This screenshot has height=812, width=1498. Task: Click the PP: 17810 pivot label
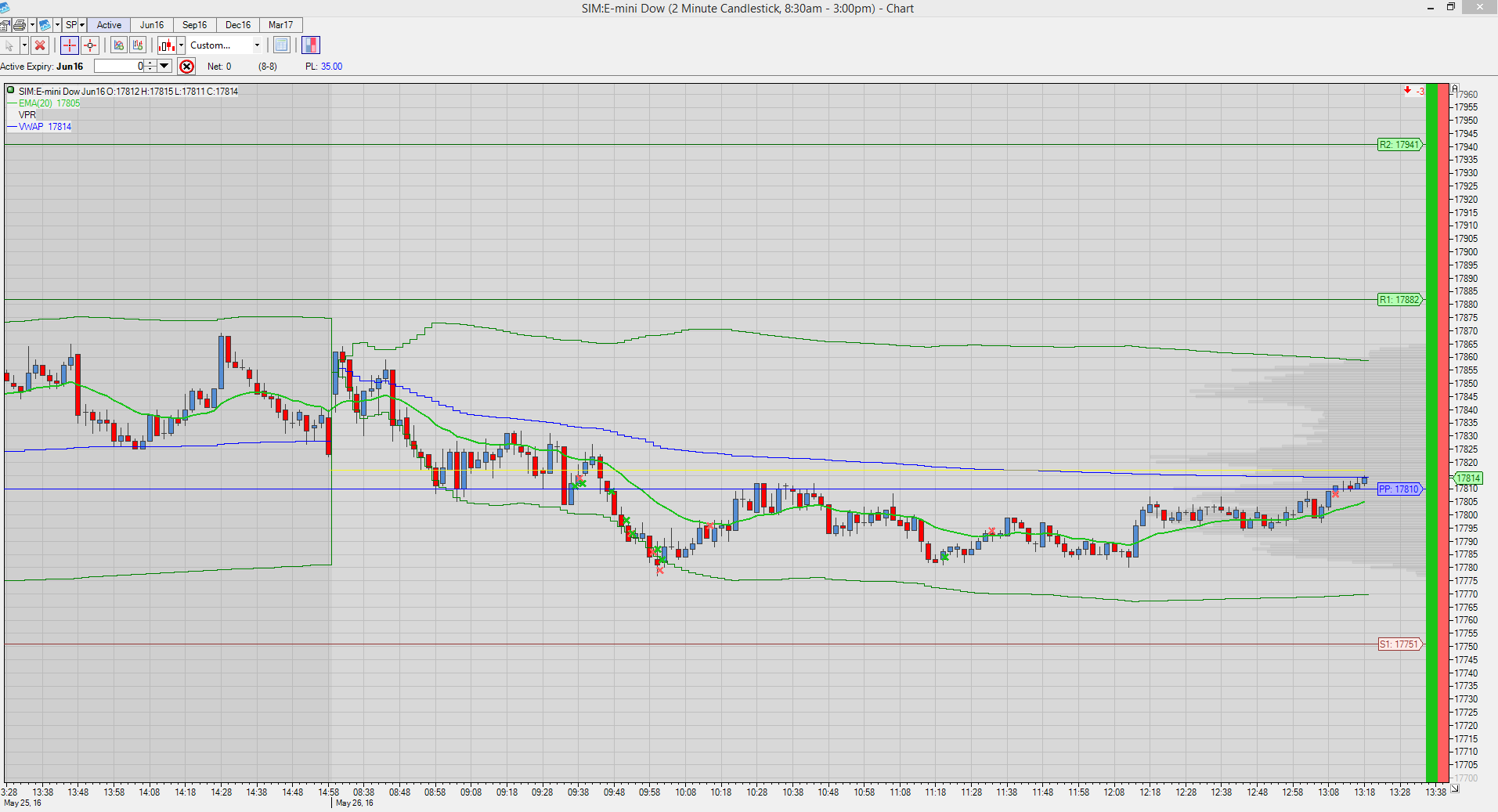(x=1399, y=489)
